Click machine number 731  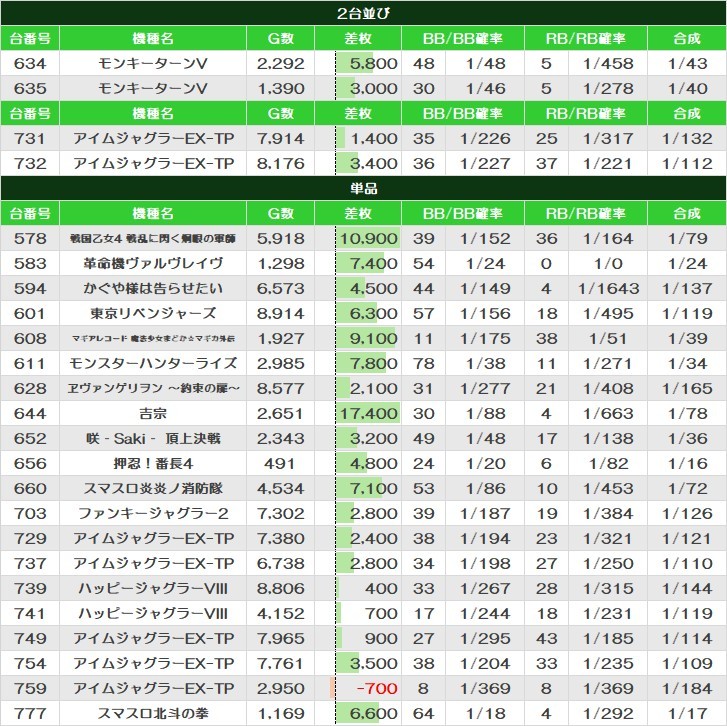[30, 139]
